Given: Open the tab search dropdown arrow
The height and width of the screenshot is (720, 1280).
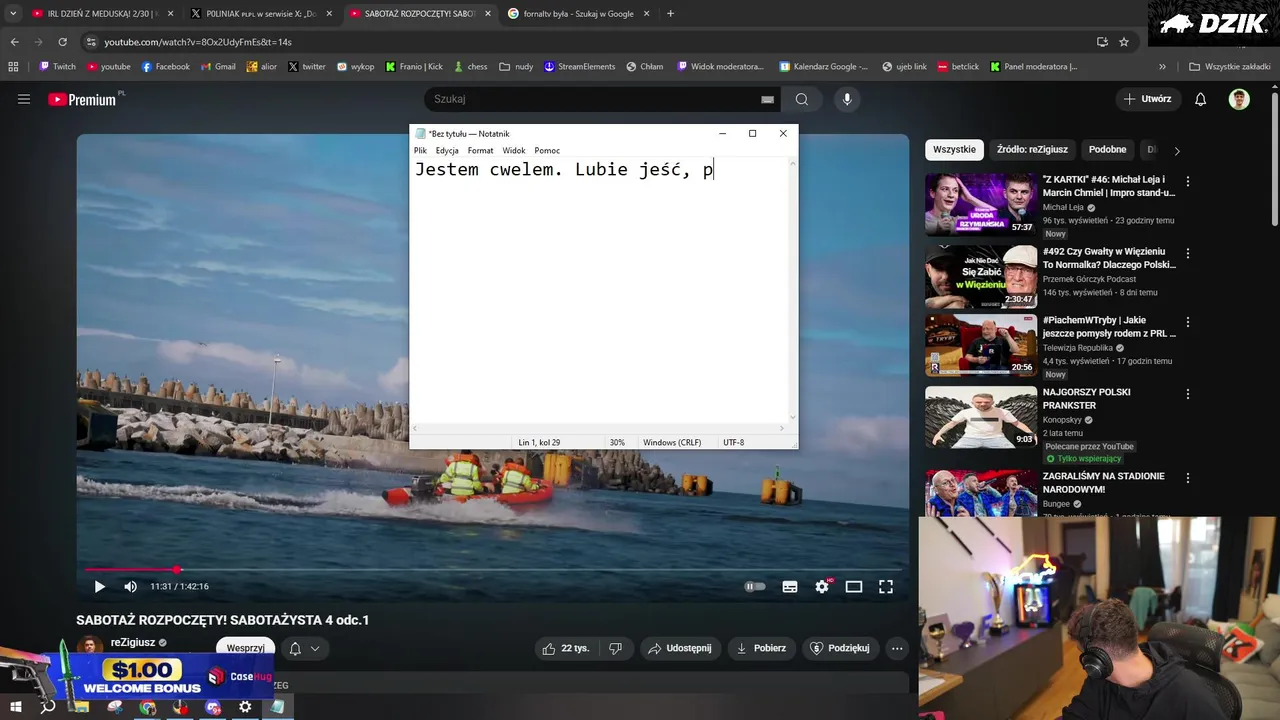Looking at the screenshot, I should [x=13, y=14].
